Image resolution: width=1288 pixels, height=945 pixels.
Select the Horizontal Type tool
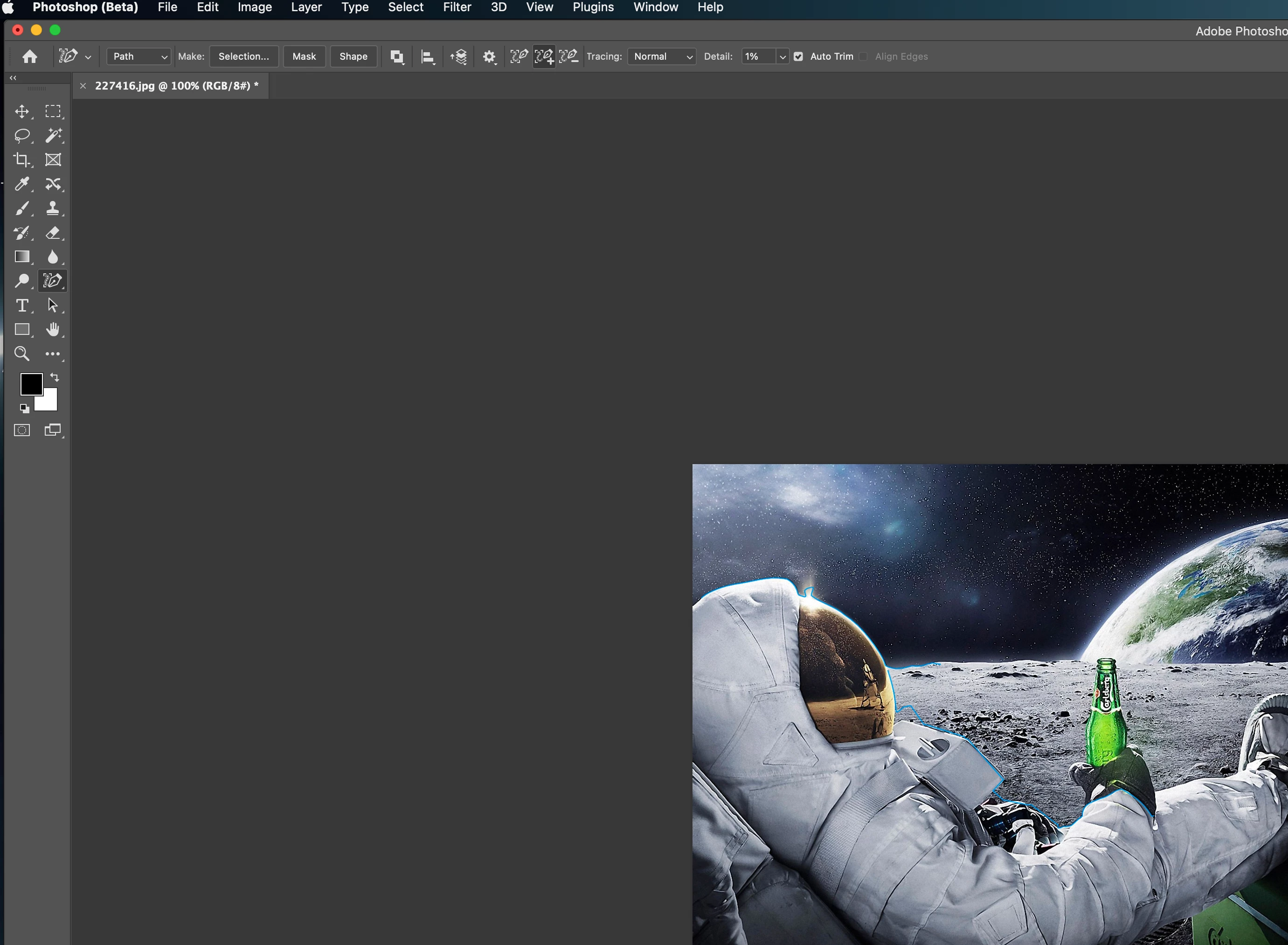click(x=22, y=306)
